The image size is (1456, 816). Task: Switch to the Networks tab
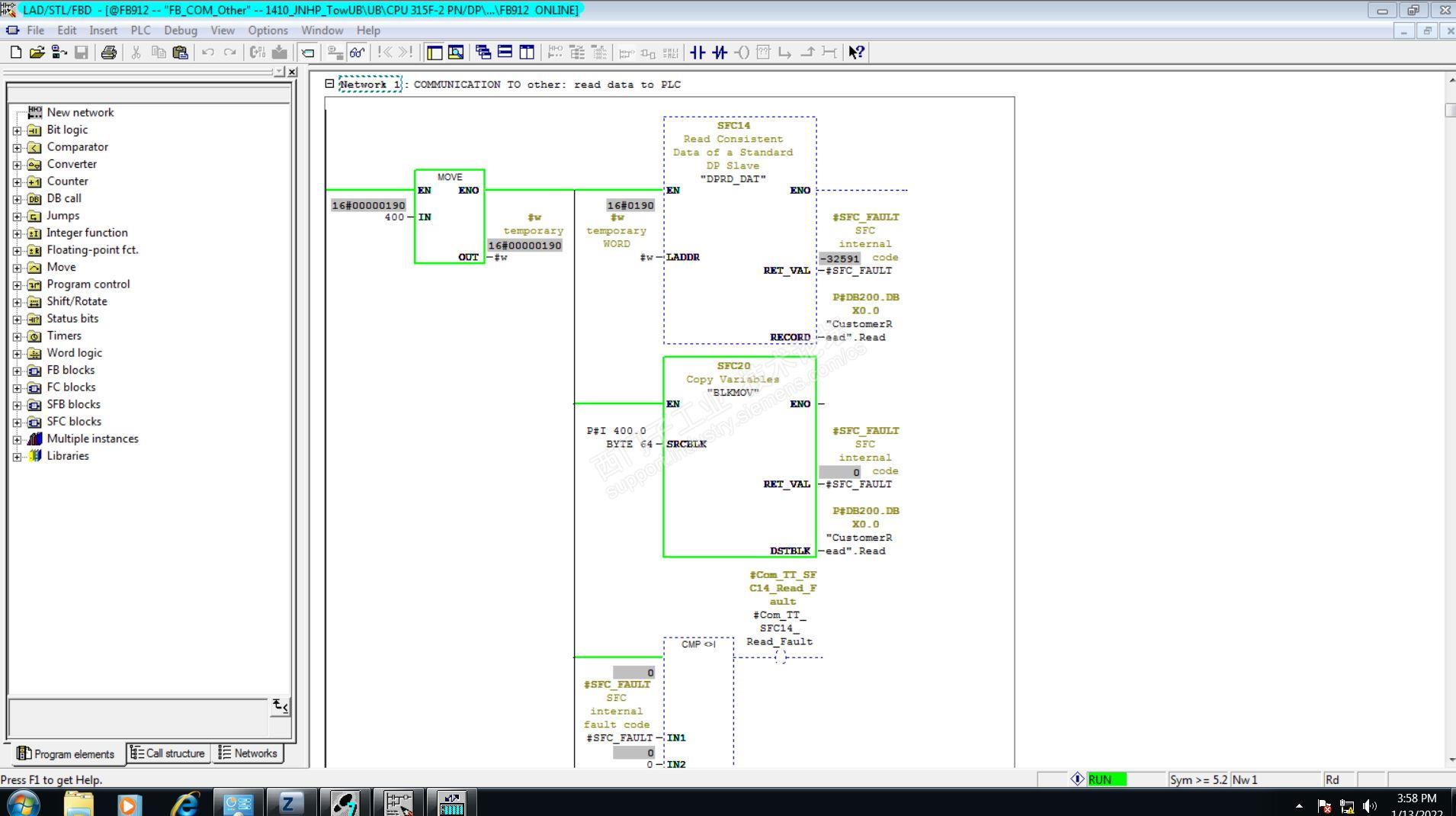pos(248,753)
